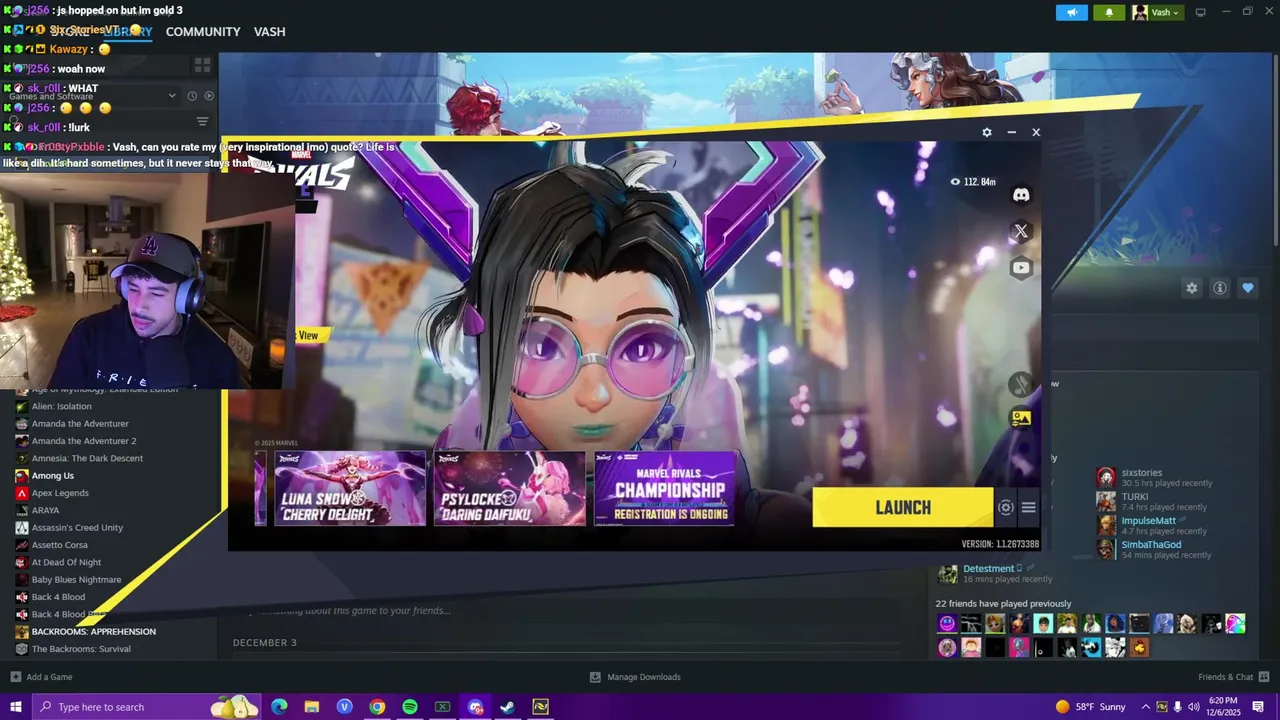Image resolution: width=1280 pixels, height=720 pixels.
Task: Click the gear icon beside LAUNCH
Action: (x=1006, y=507)
